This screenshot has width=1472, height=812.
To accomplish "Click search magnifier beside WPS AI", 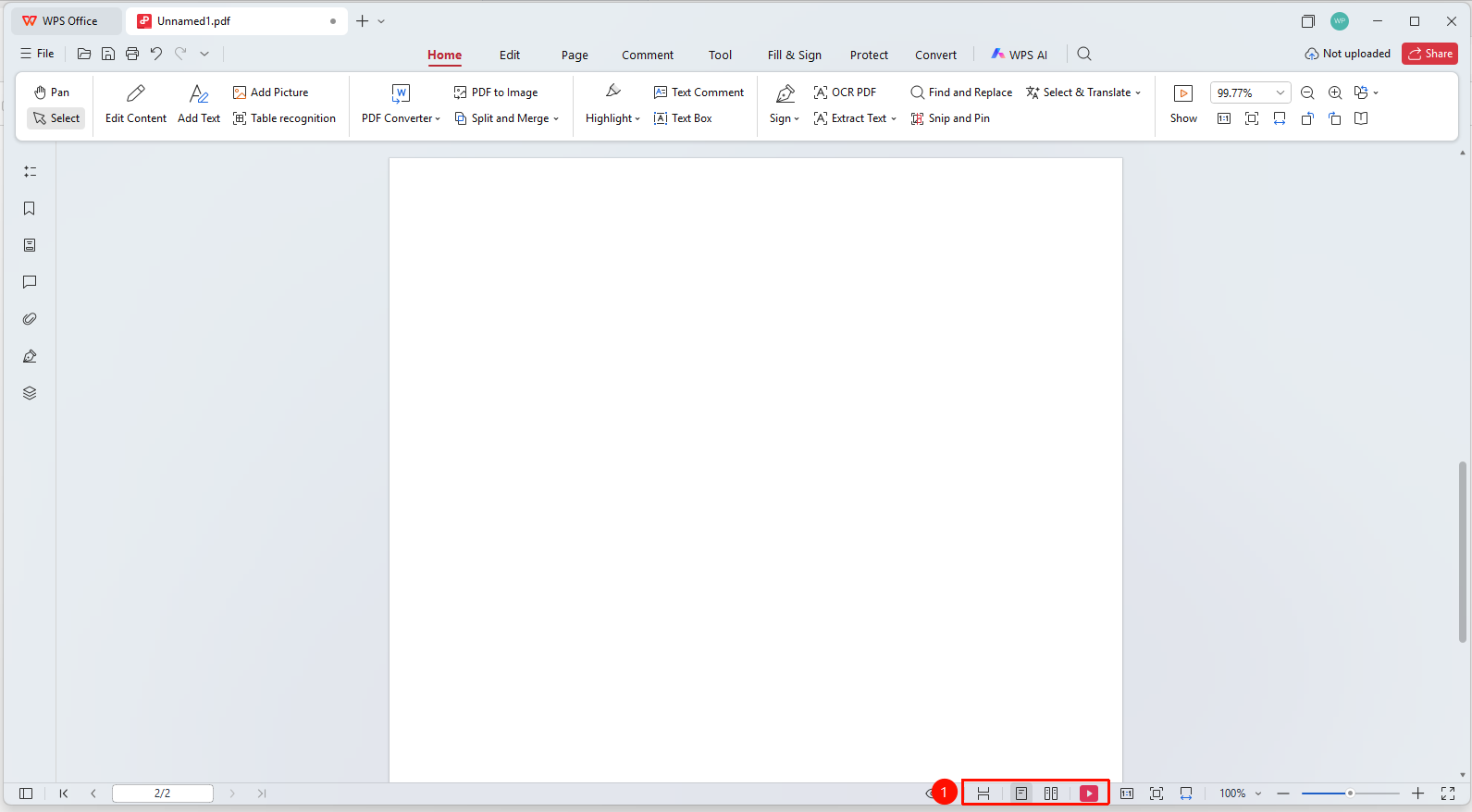I will [1084, 55].
